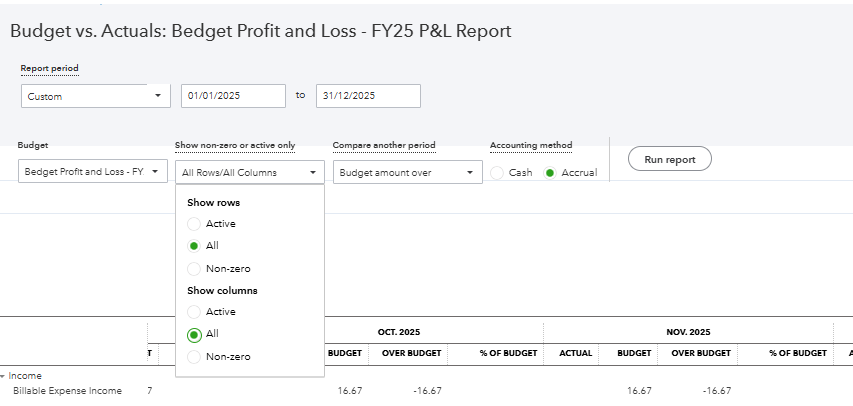Edit the start date 01/01/2025 field
The height and width of the screenshot is (406, 853).
[233, 96]
